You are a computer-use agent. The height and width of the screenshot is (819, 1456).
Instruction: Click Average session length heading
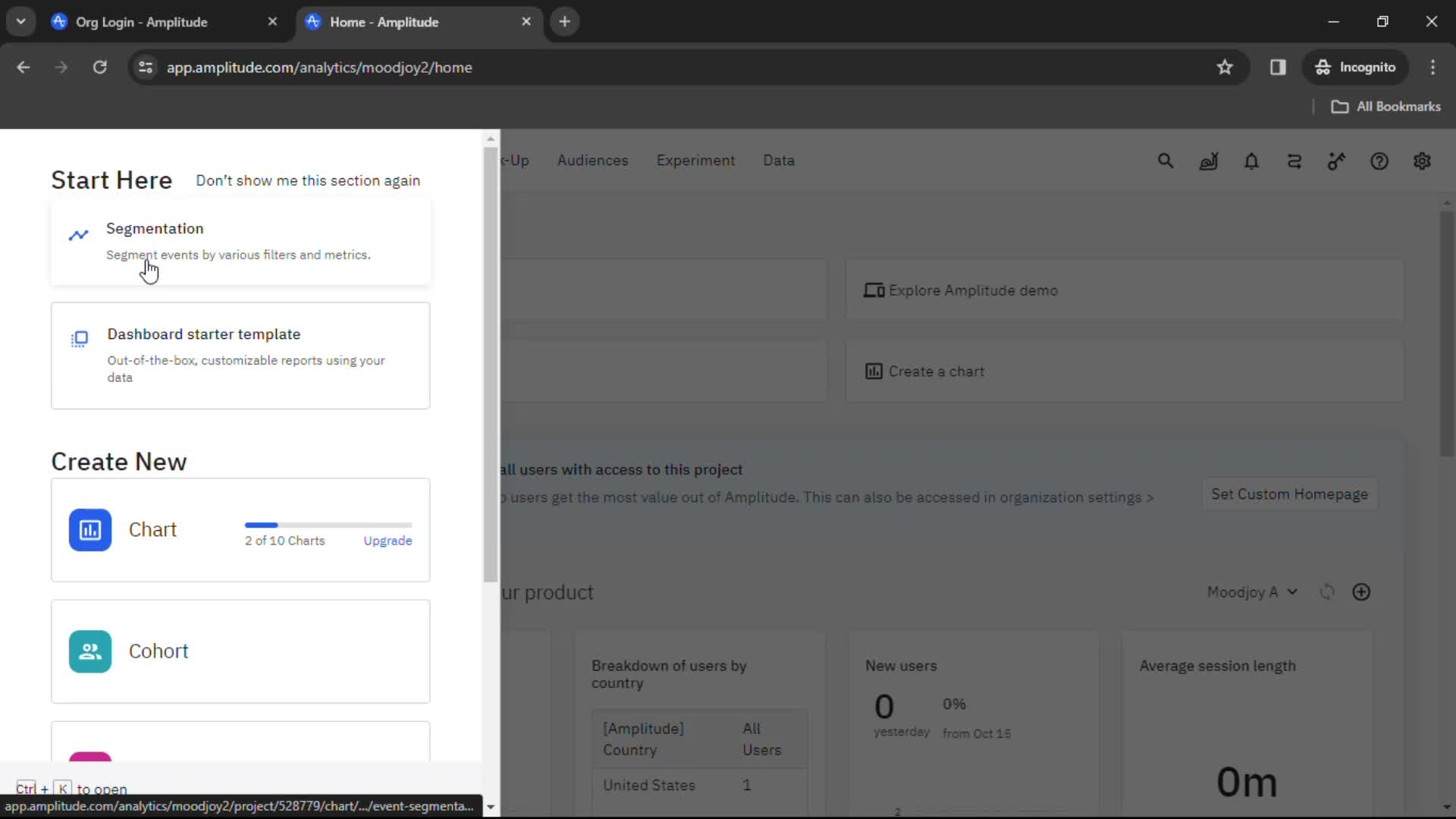coord(1217,666)
